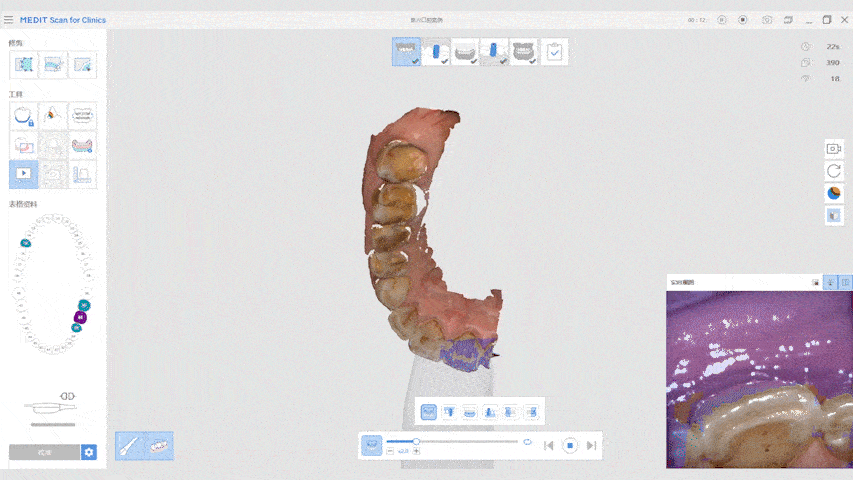Open the clipboard confirm stage
854x480 pixels.
[x=554, y=52]
